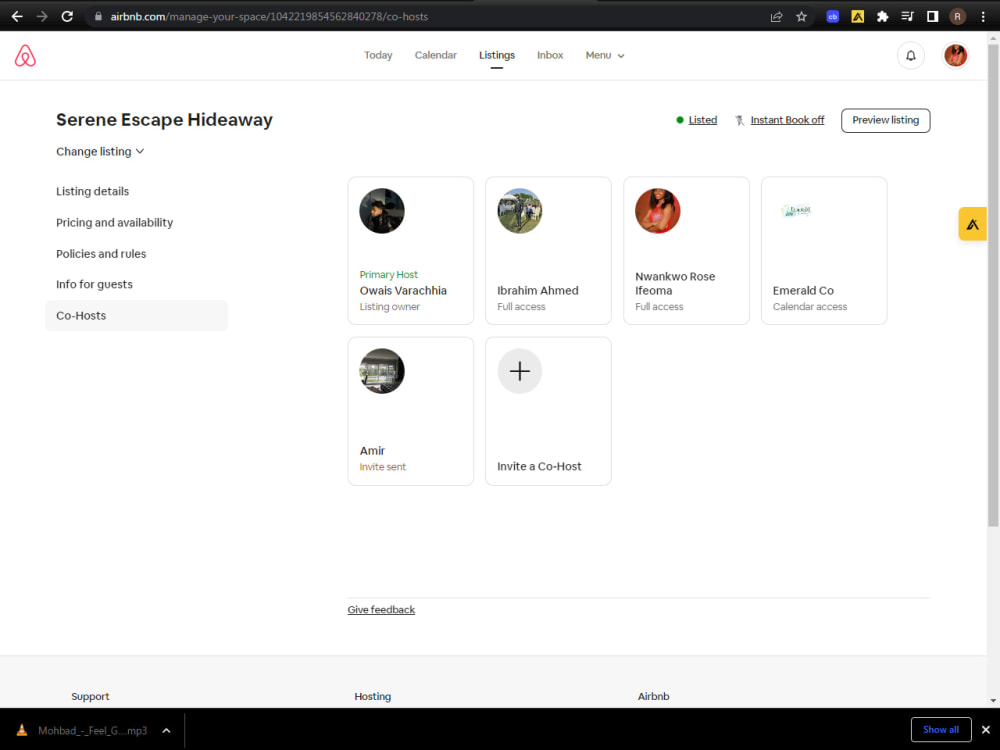Click the VLC icon of downloaded mp3
The width and height of the screenshot is (1000, 750).
[x=22, y=730]
